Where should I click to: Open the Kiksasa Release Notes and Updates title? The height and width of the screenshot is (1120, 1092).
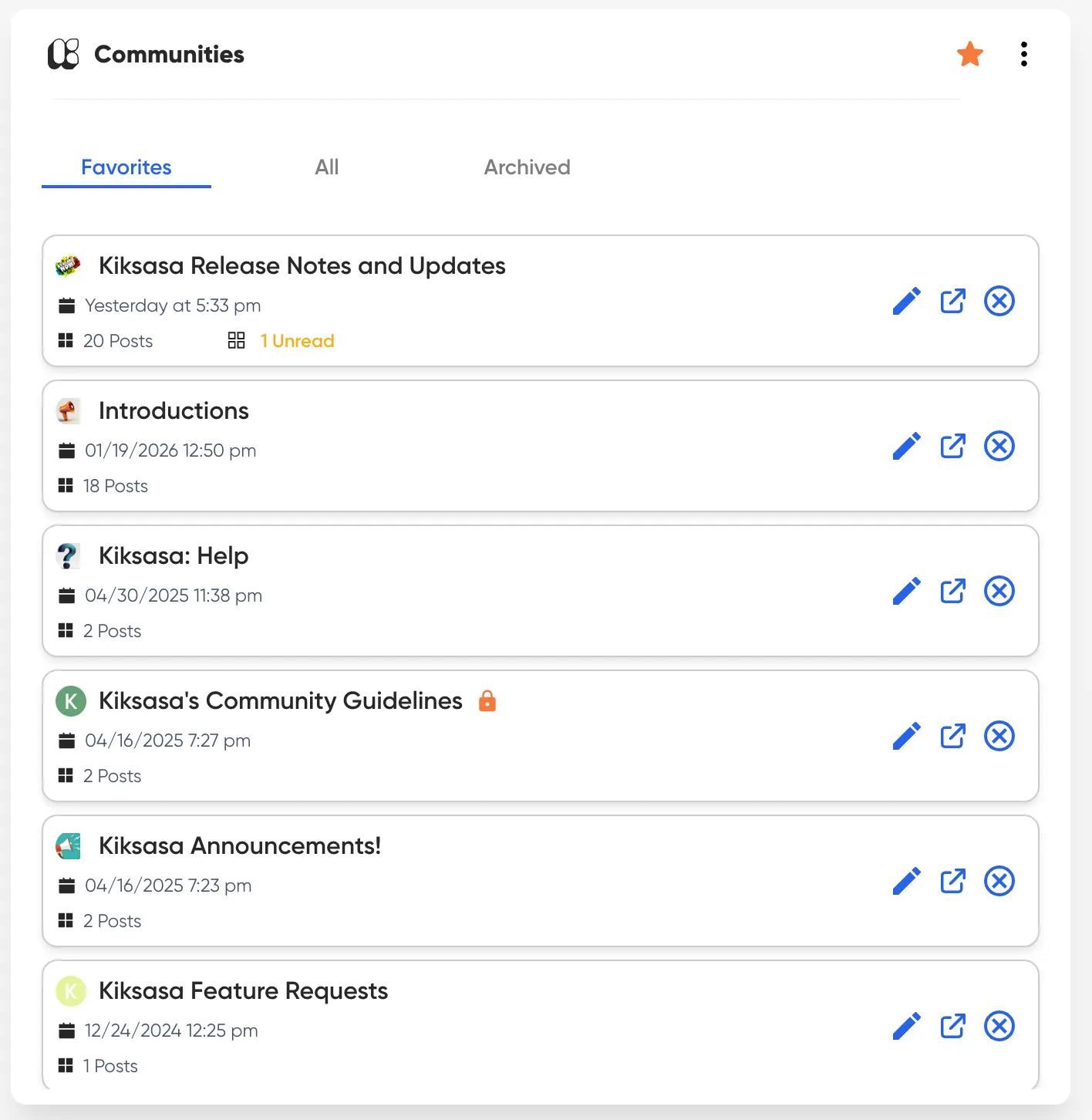302,265
